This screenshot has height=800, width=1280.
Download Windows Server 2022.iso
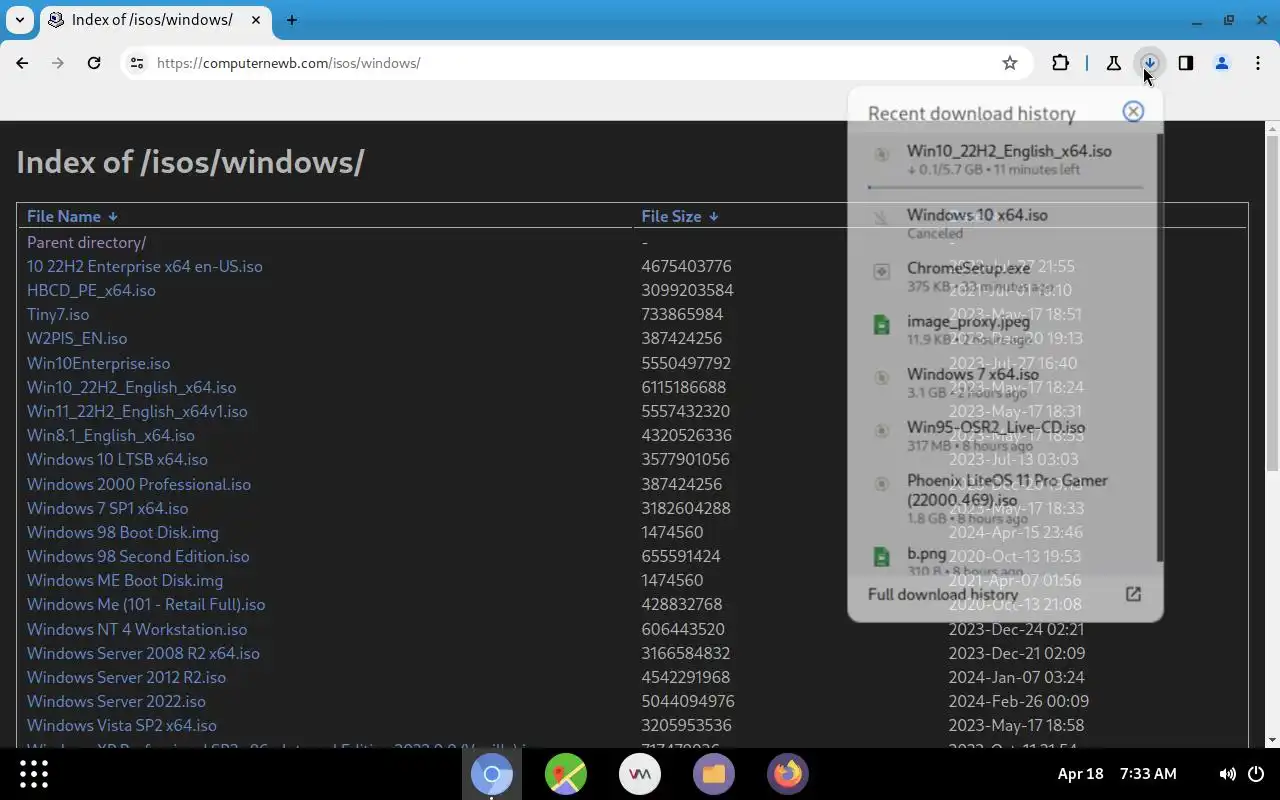click(x=116, y=701)
